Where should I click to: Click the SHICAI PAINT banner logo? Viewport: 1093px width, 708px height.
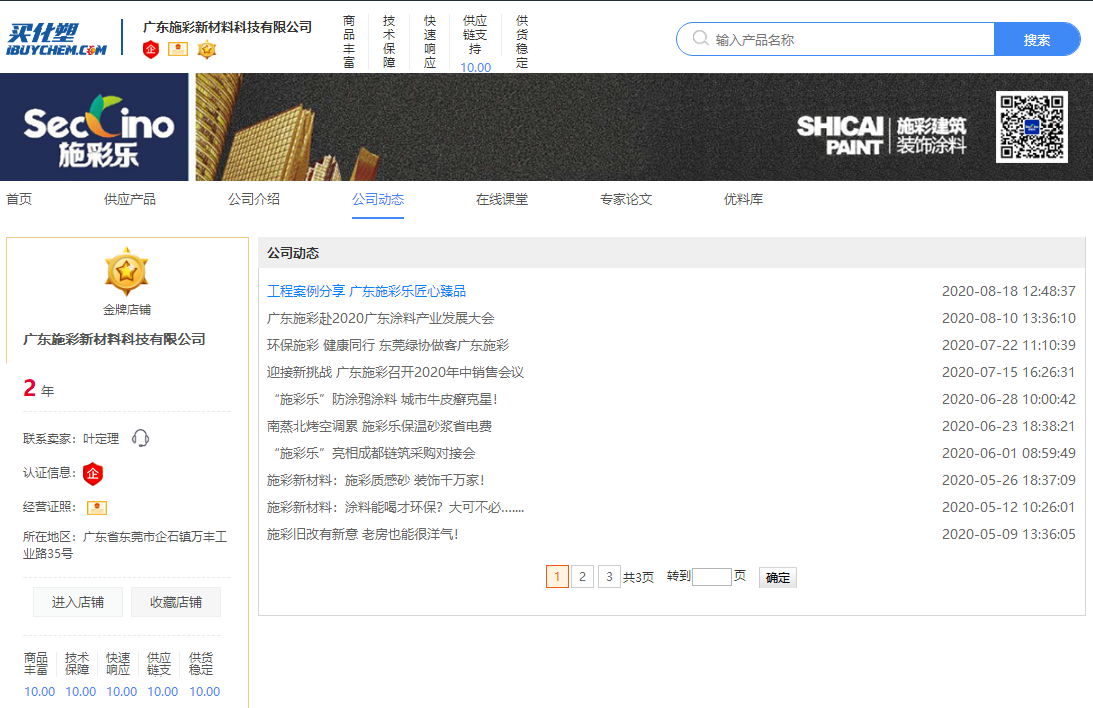881,136
